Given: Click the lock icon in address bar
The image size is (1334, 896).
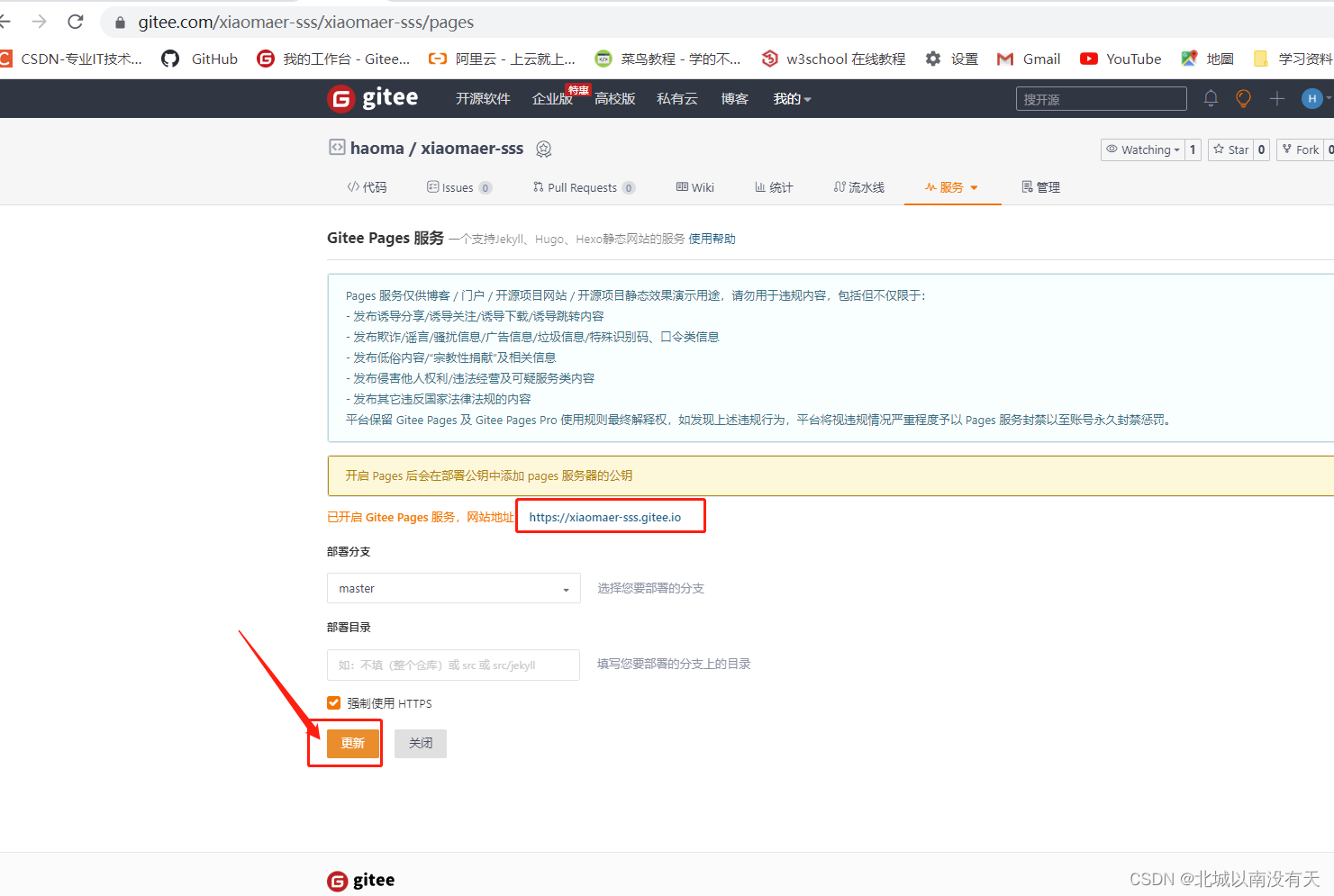Looking at the screenshot, I should point(120,23).
